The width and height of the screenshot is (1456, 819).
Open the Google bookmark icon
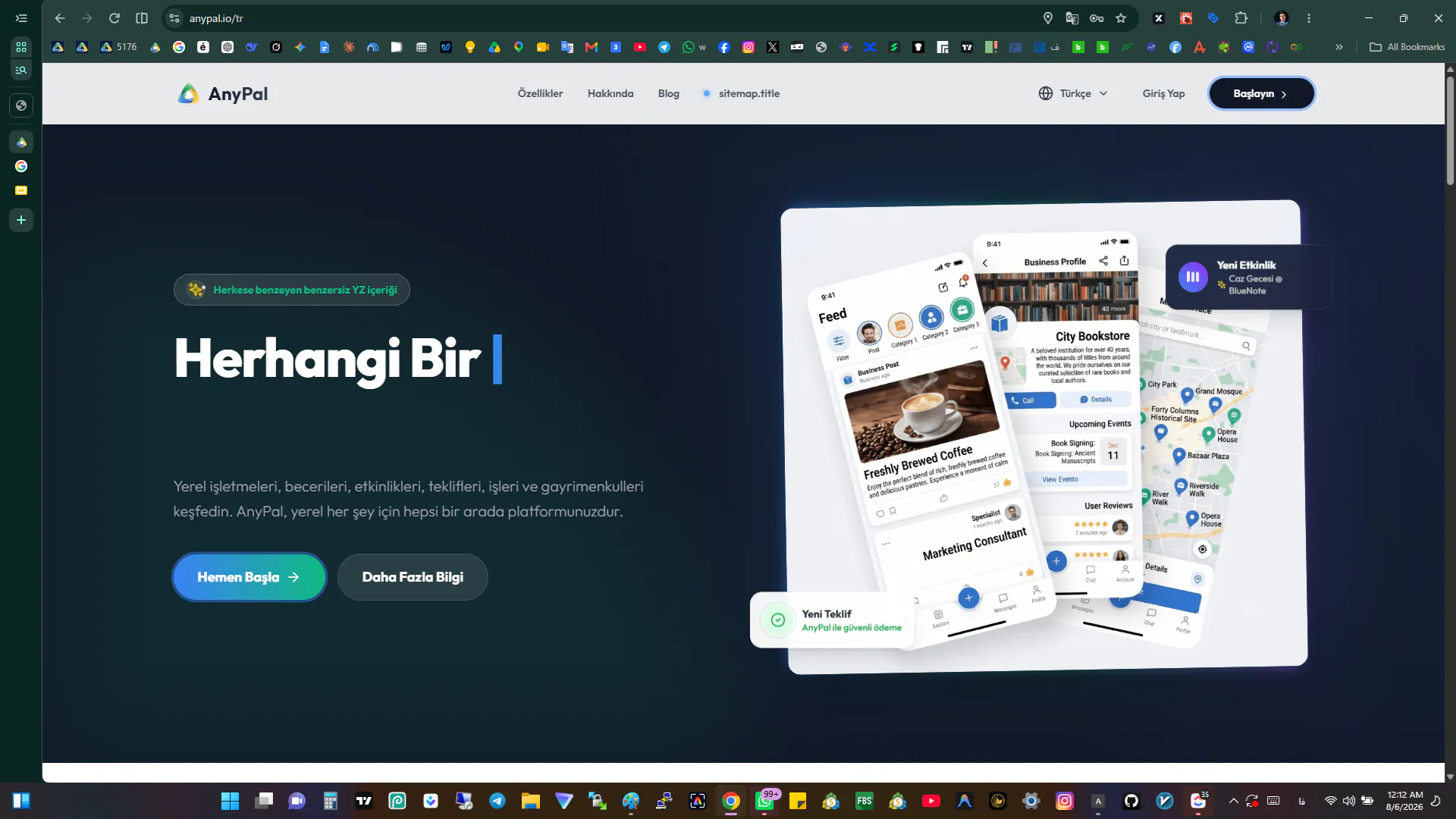coord(179,47)
